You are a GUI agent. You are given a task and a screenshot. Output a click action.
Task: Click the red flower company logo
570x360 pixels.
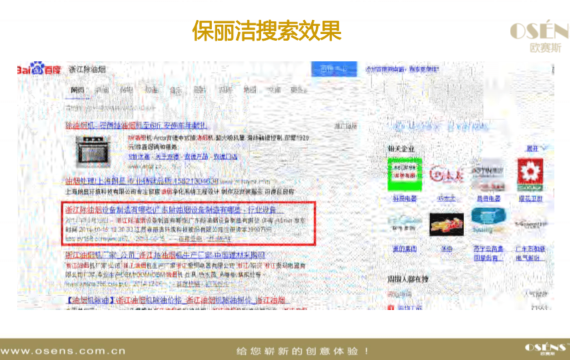[x=530, y=175]
